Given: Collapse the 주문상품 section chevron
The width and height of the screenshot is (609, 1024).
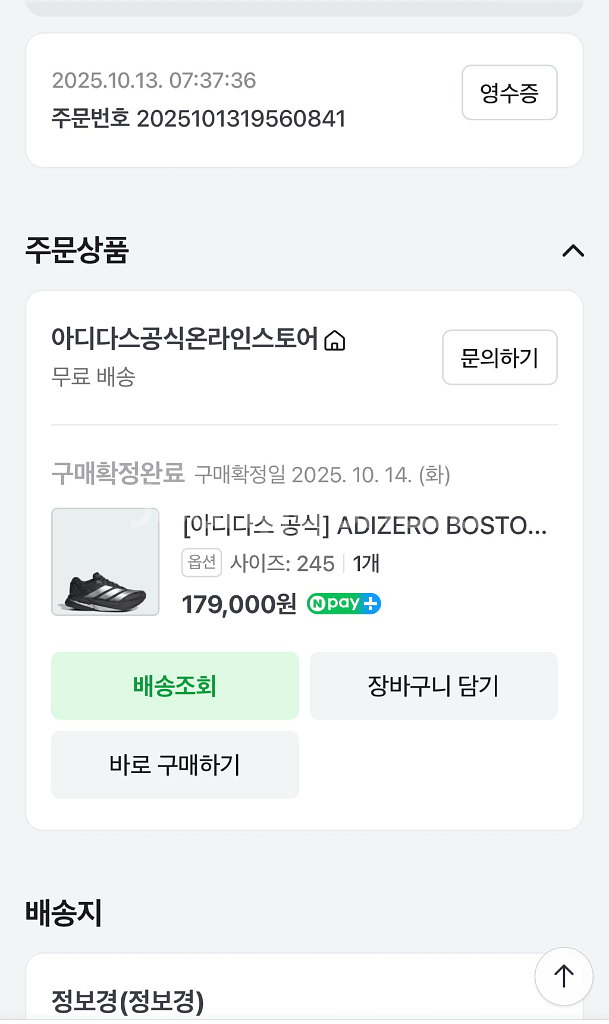Looking at the screenshot, I should tap(573, 250).
